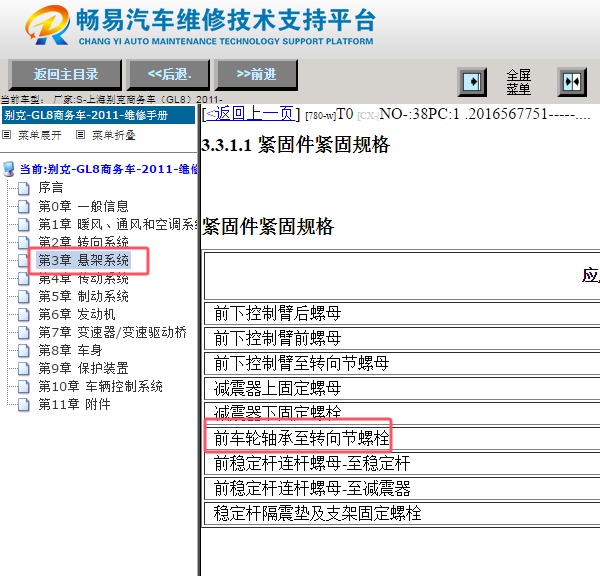The image size is (600, 576).
Task: Open the 全屏菜单 fullscreen menu link
Action: 518,82
